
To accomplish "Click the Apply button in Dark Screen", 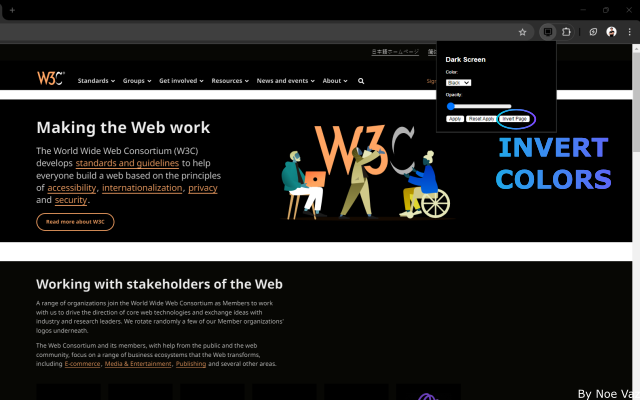I will [x=455, y=119].
